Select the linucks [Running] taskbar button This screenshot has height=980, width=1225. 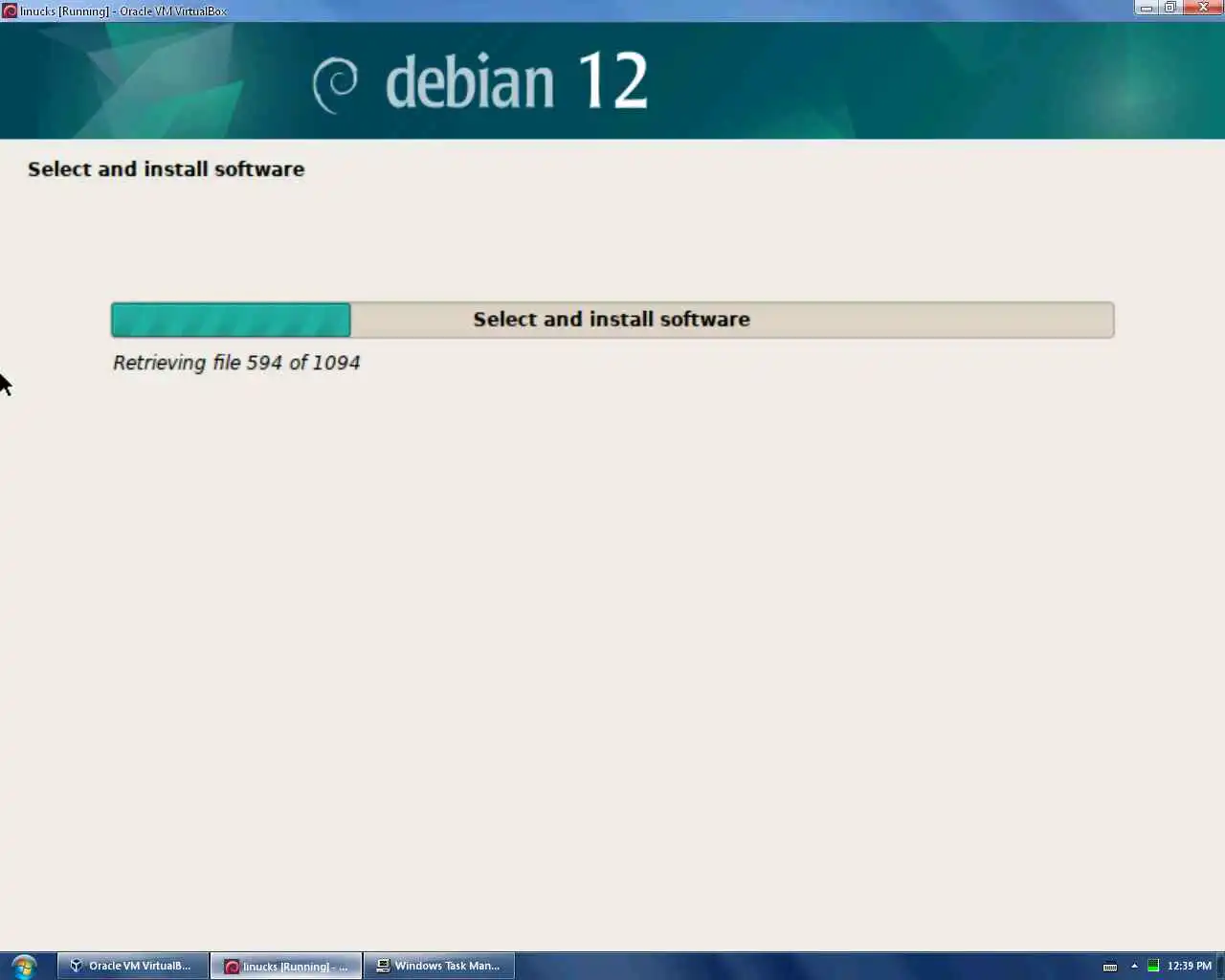[286, 966]
